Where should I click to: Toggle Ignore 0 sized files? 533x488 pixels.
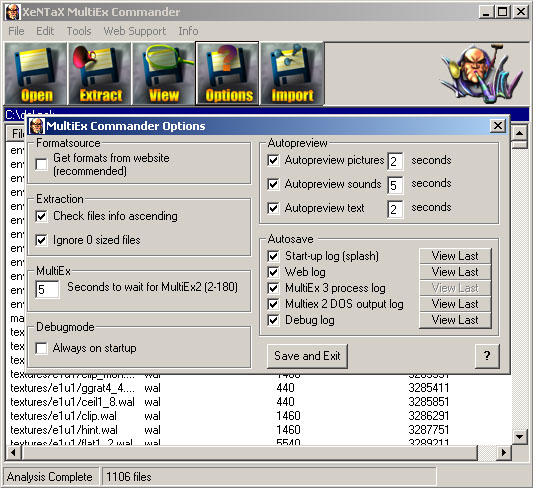click(41, 240)
